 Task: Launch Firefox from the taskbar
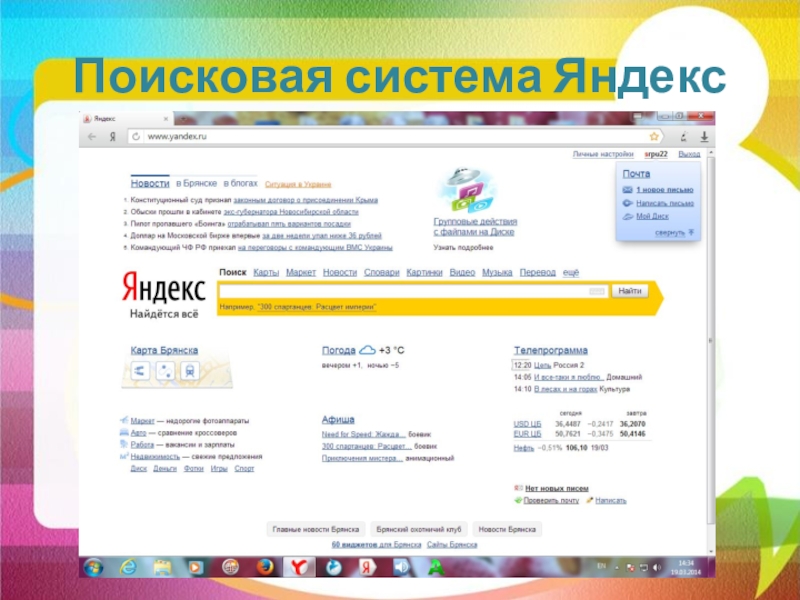coord(265,567)
